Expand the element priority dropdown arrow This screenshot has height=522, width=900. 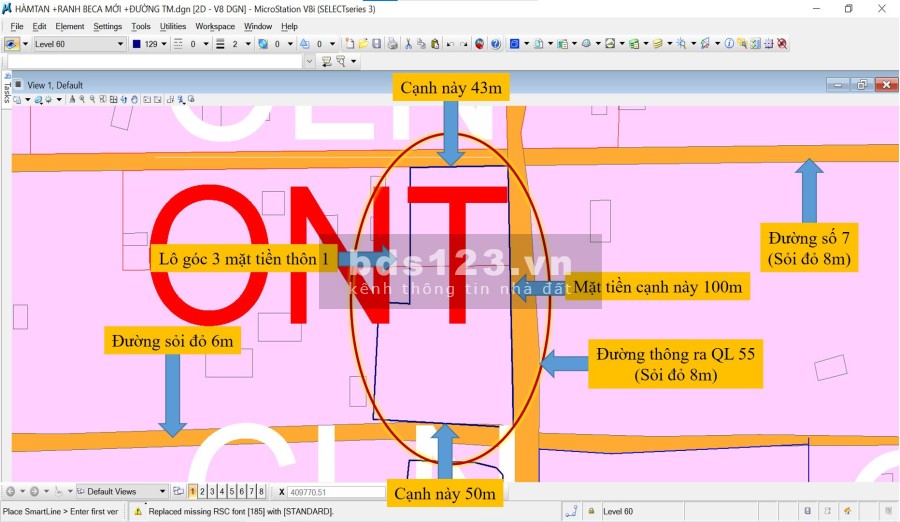(x=332, y=44)
